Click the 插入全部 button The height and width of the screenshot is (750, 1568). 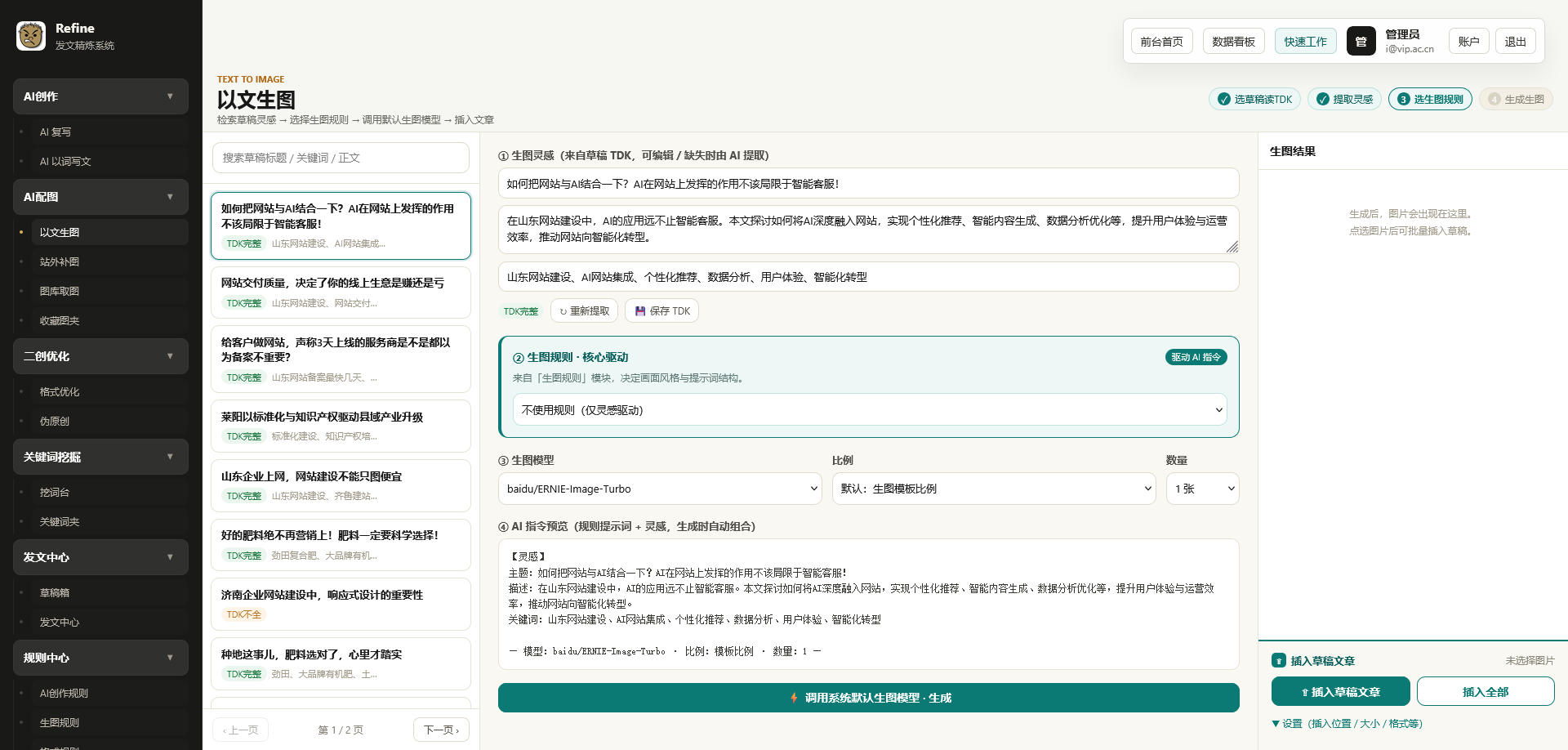coord(1485,691)
